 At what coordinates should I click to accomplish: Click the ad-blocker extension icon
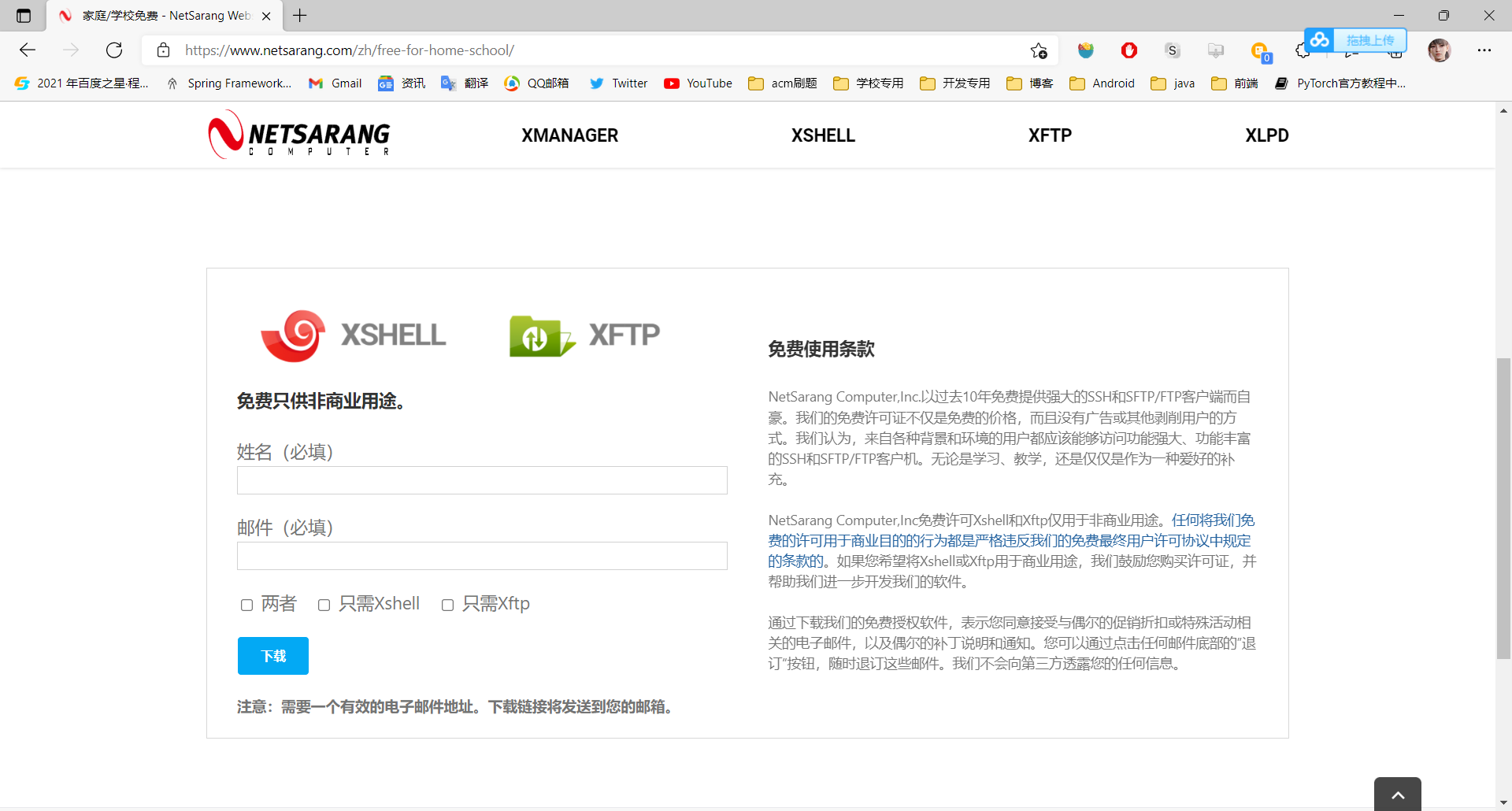(1128, 50)
